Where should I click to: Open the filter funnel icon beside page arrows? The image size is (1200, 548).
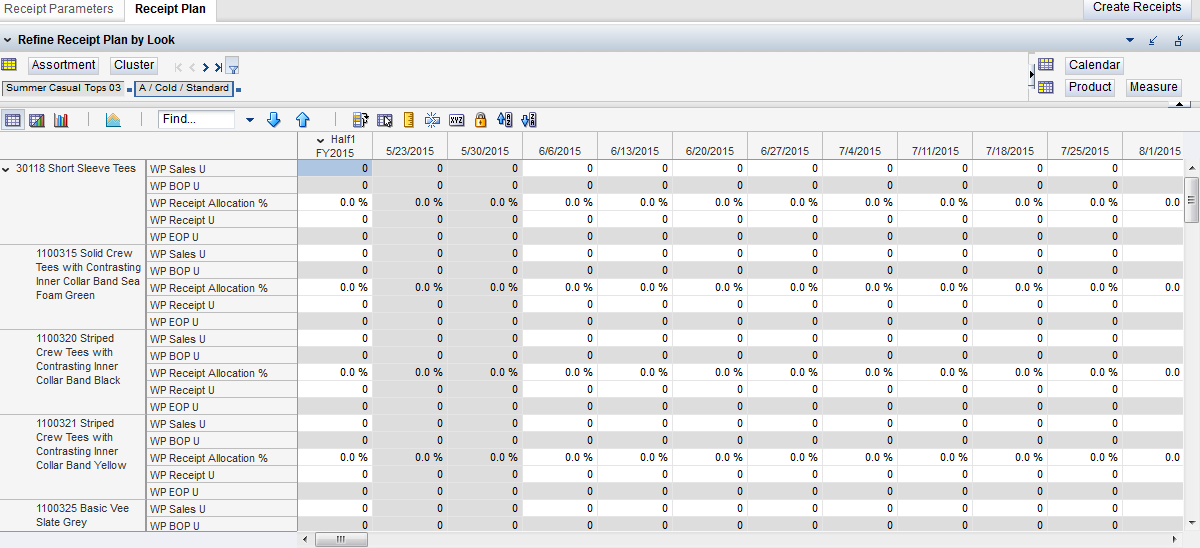click(232, 67)
